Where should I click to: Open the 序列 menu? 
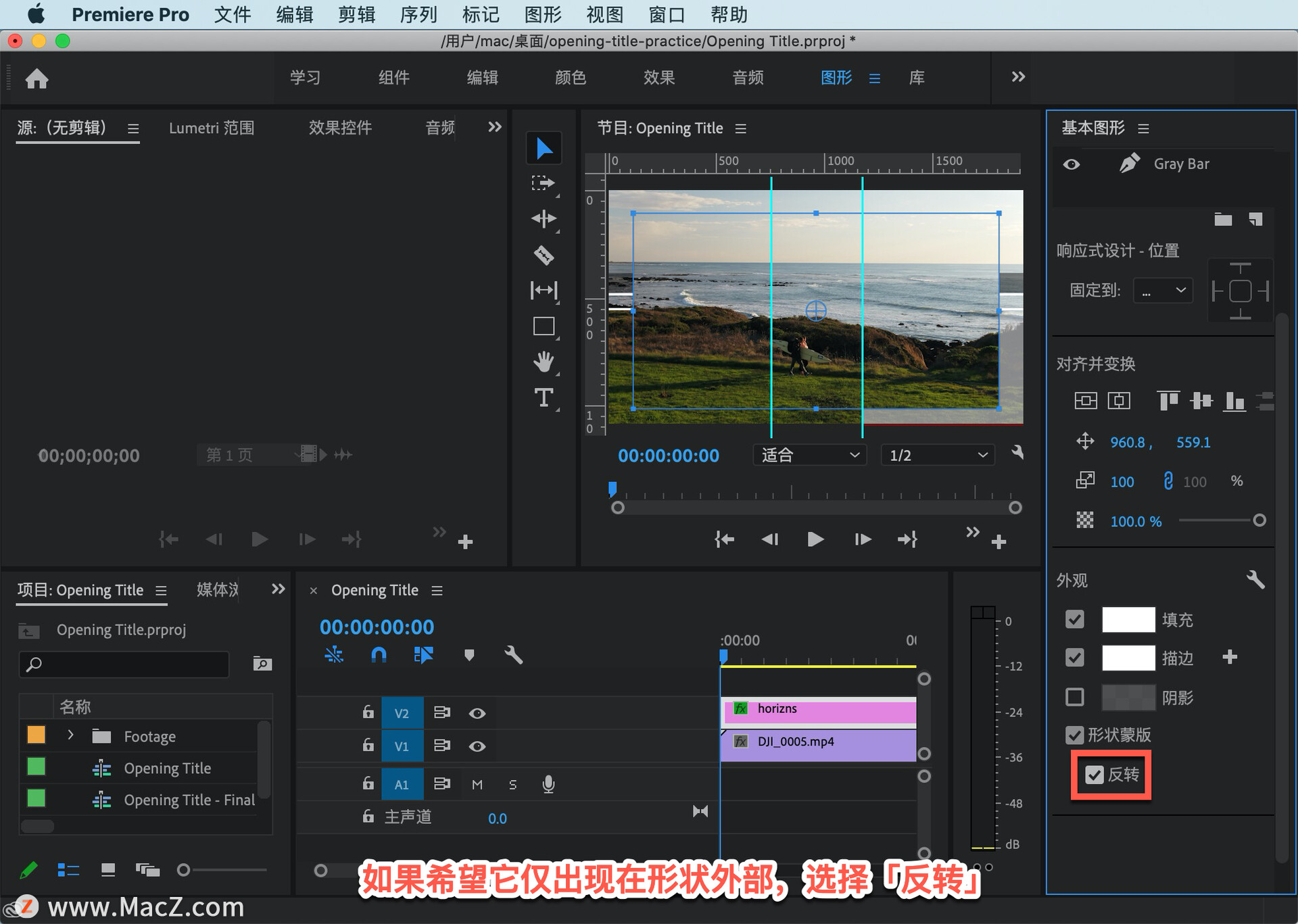(x=418, y=14)
